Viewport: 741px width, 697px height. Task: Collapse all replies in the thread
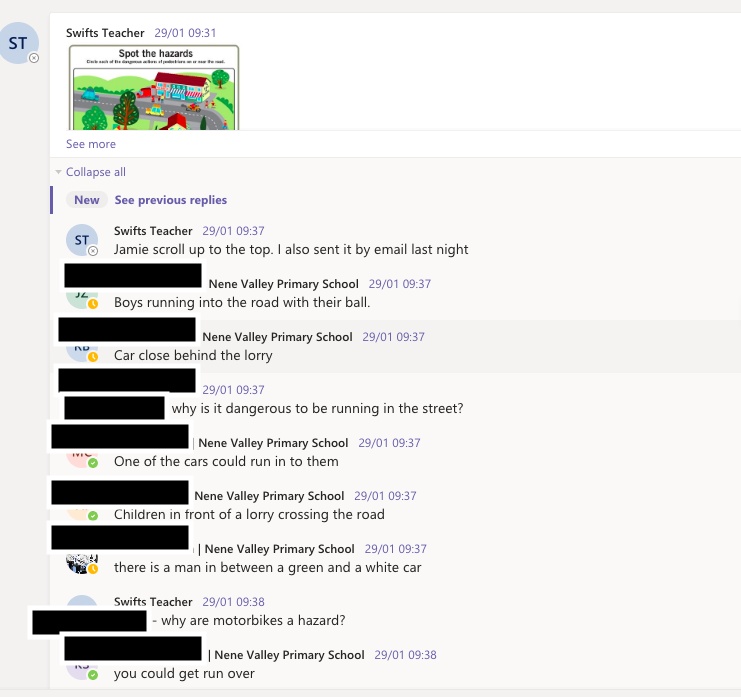point(95,172)
